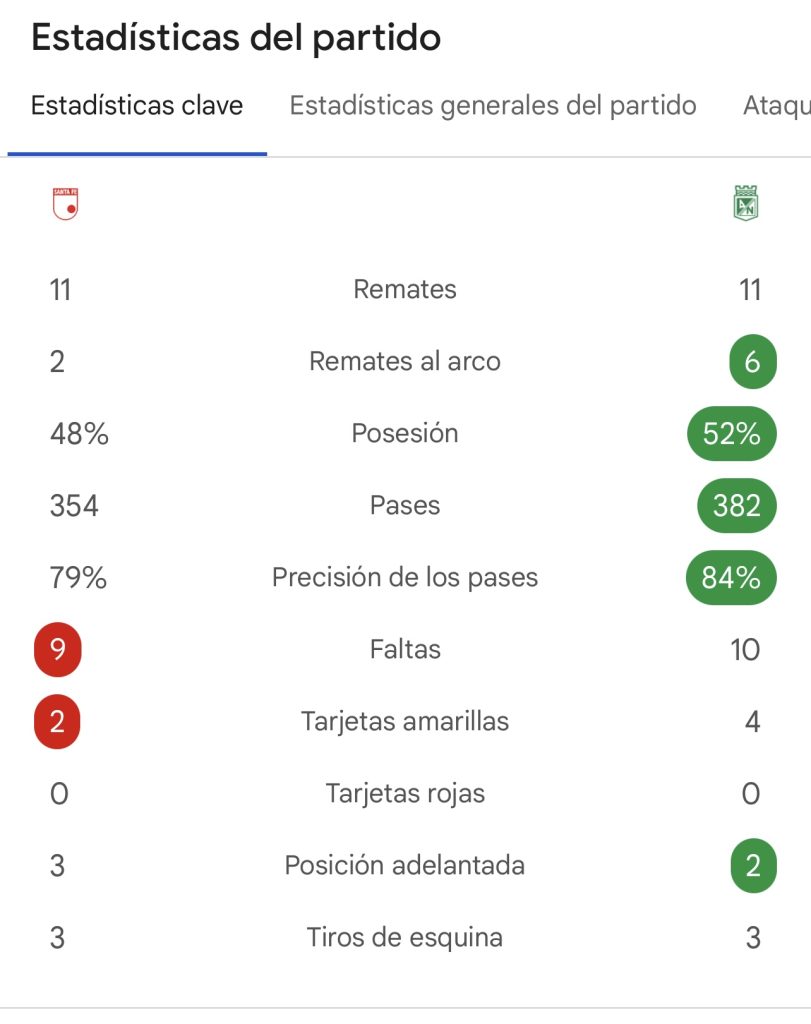Tap the red 9 fouls badge
This screenshot has width=811, height=1024.
57,650
